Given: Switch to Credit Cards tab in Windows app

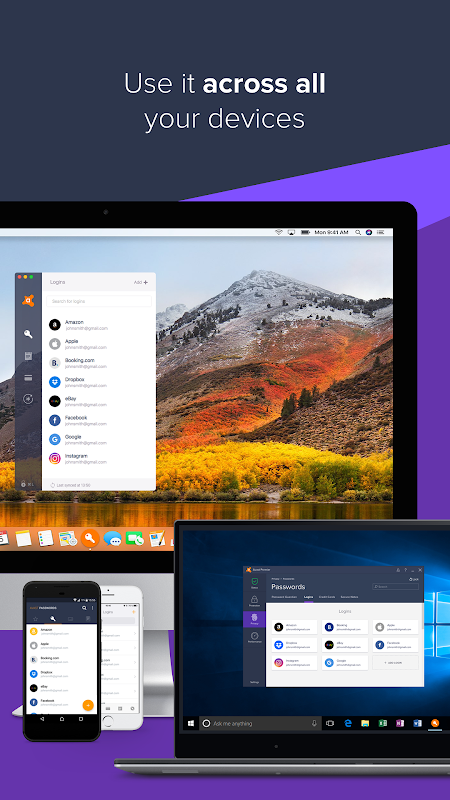Looking at the screenshot, I should [x=327, y=596].
